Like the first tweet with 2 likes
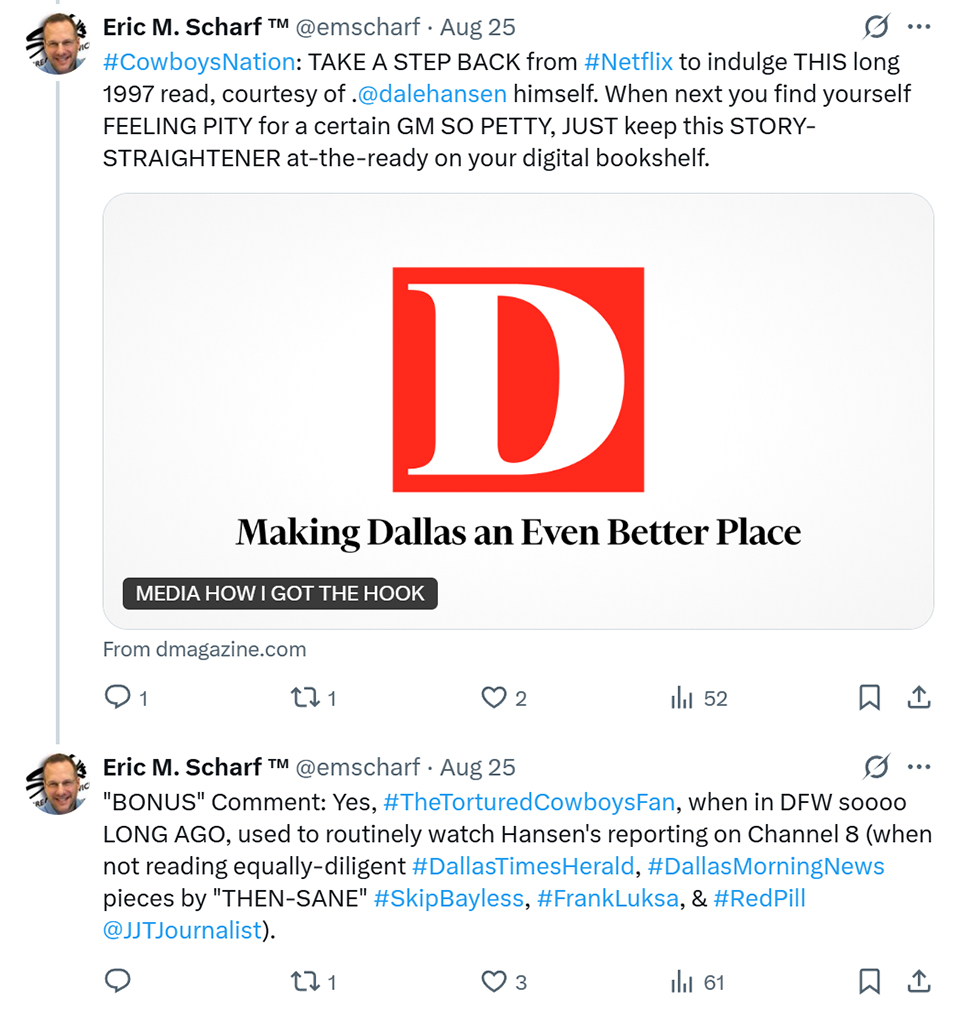The image size is (960, 1021). click(x=494, y=698)
